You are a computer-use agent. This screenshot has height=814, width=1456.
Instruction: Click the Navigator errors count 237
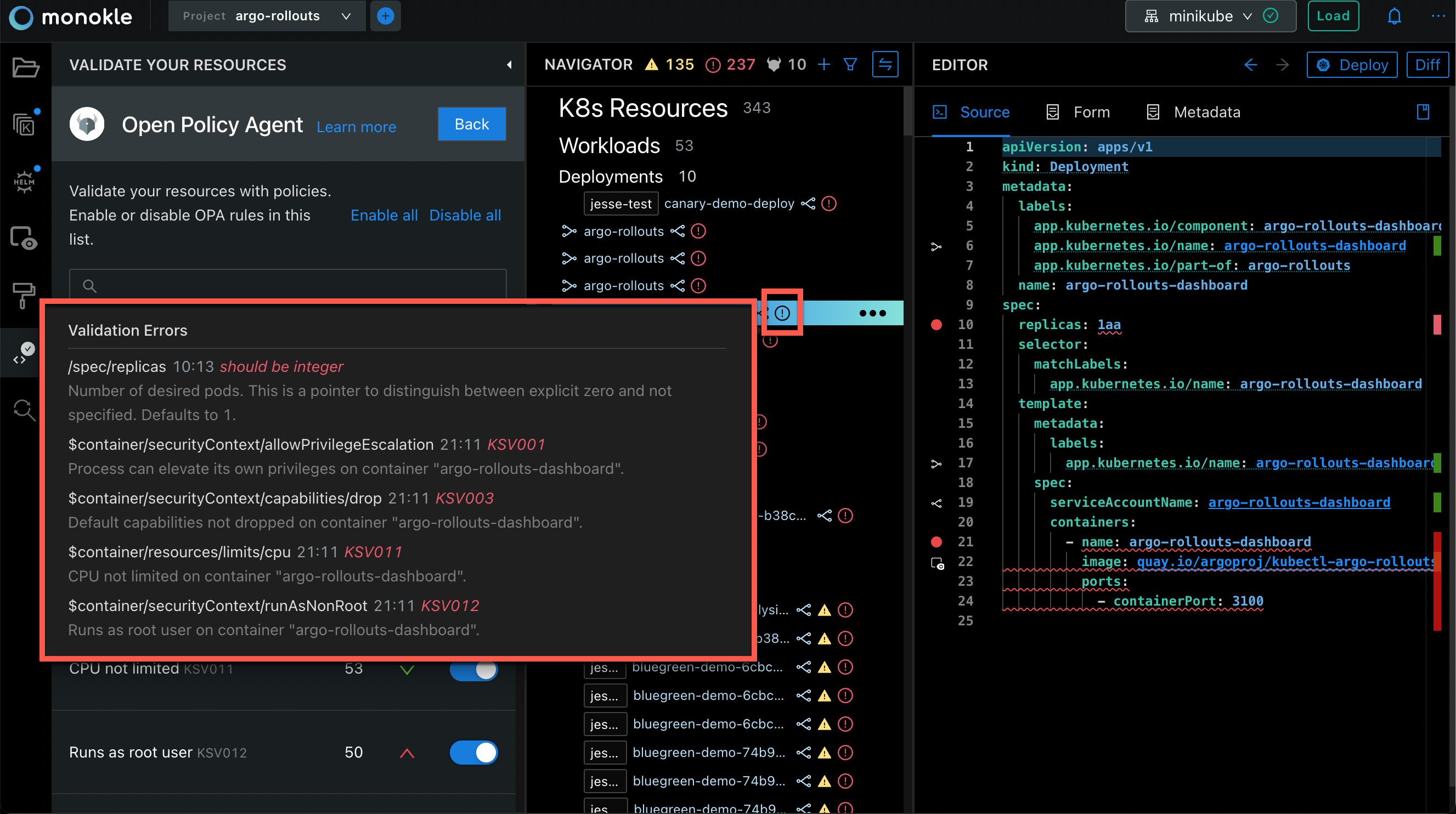tap(731, 64)
